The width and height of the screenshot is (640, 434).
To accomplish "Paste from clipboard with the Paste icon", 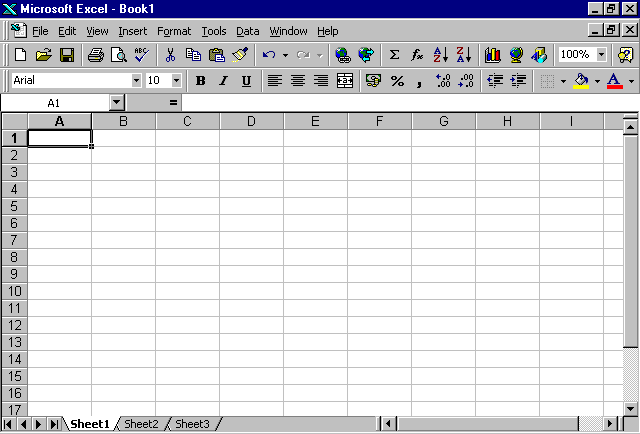I will click(x=217, y=54).
